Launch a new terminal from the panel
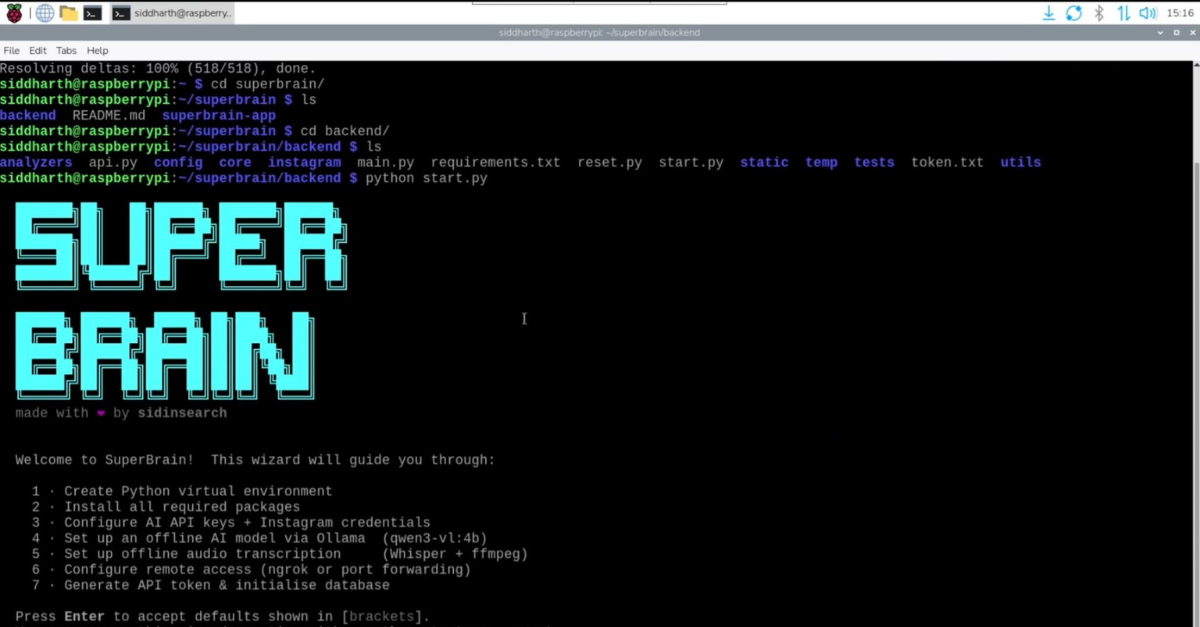 click(x=92, y=13)
